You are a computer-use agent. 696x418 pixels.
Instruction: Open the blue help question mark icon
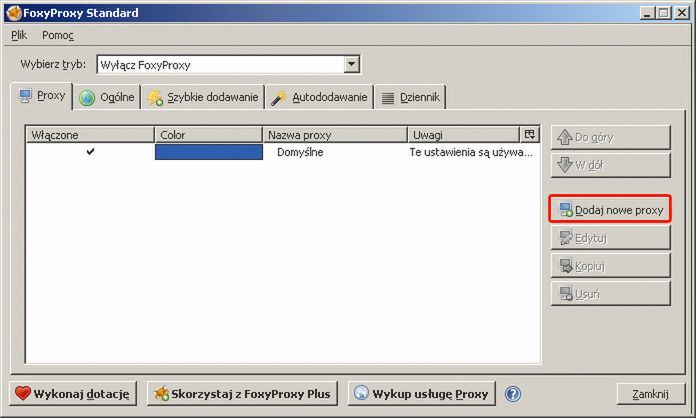(x=513, y=394)
